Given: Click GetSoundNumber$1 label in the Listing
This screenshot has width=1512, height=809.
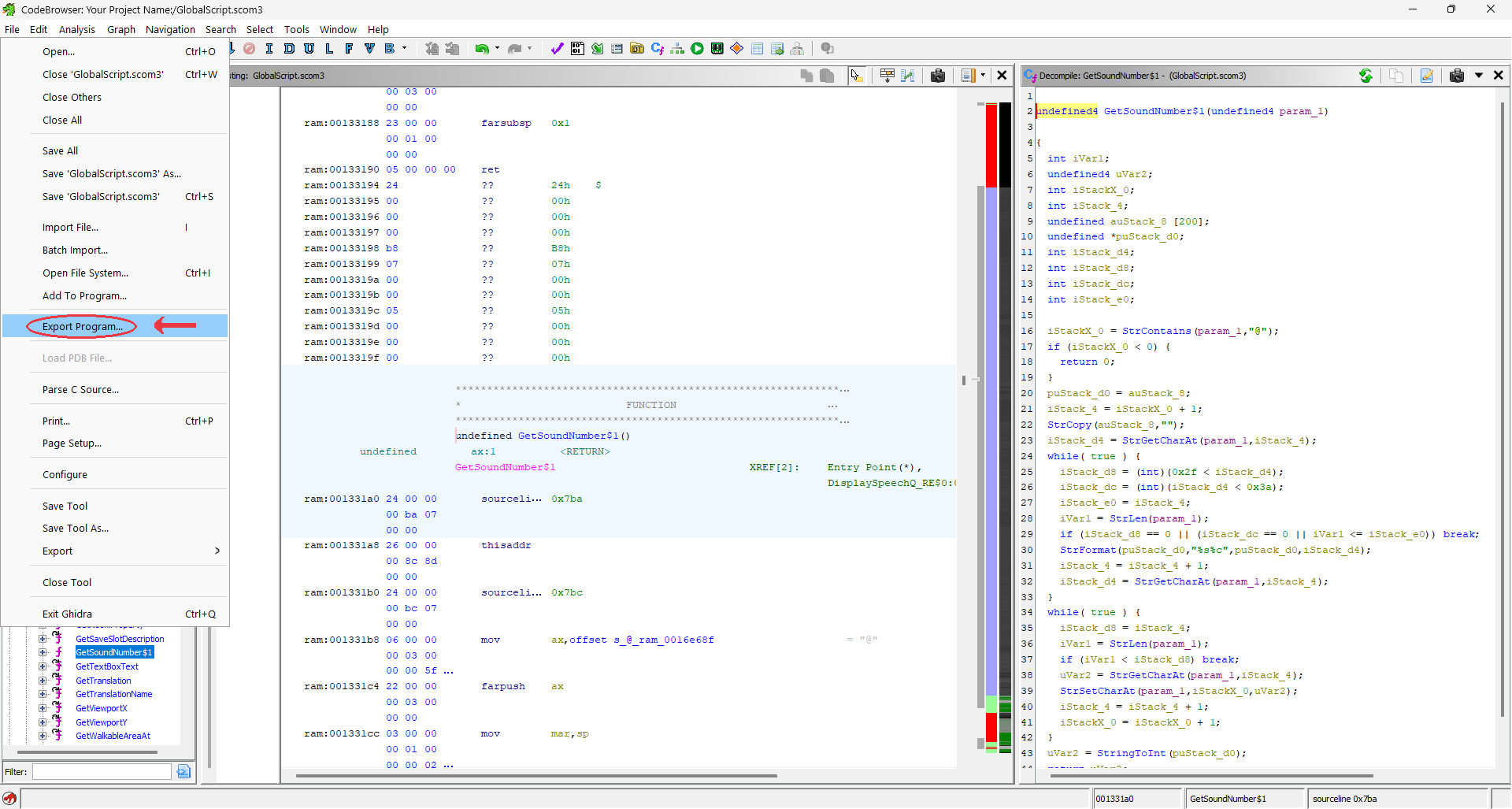Looking at the screenshot, I should point(505,467).
